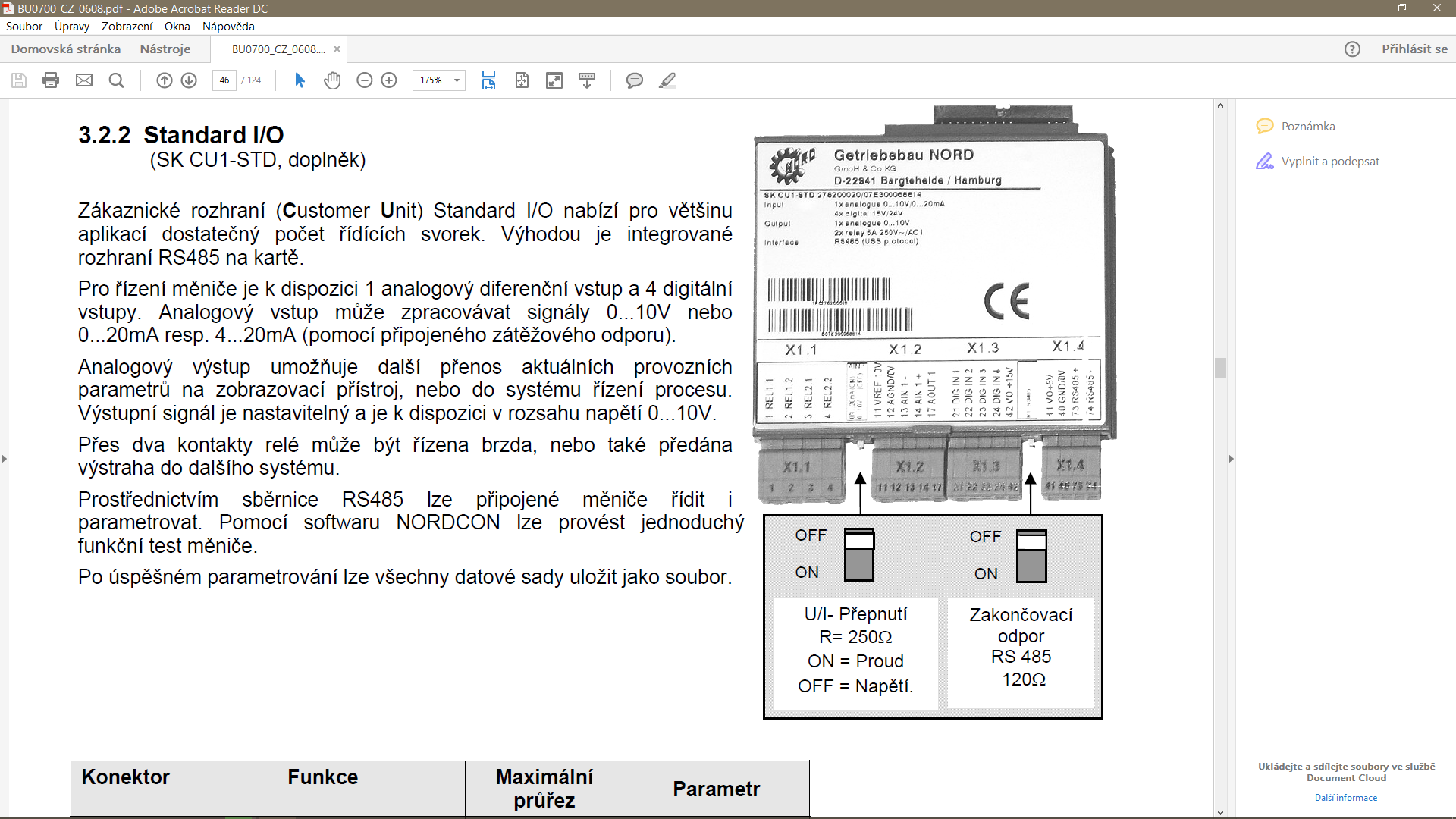1456x819 pixels.
Task: Go to next page arrow
Action: click(189, 80)
